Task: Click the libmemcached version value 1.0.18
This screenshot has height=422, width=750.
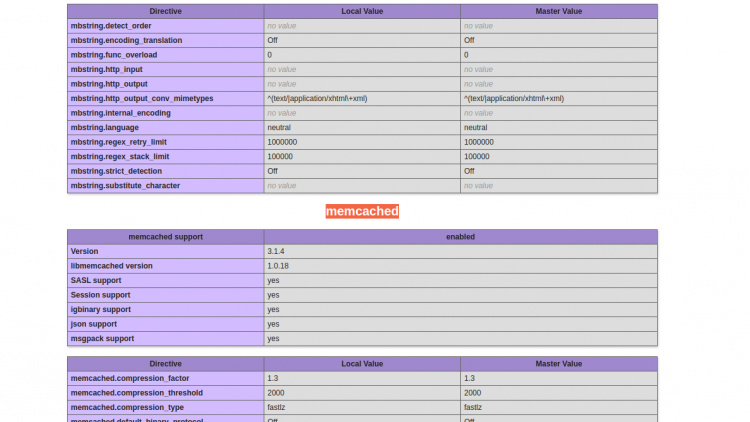Action: coord(279,266)
